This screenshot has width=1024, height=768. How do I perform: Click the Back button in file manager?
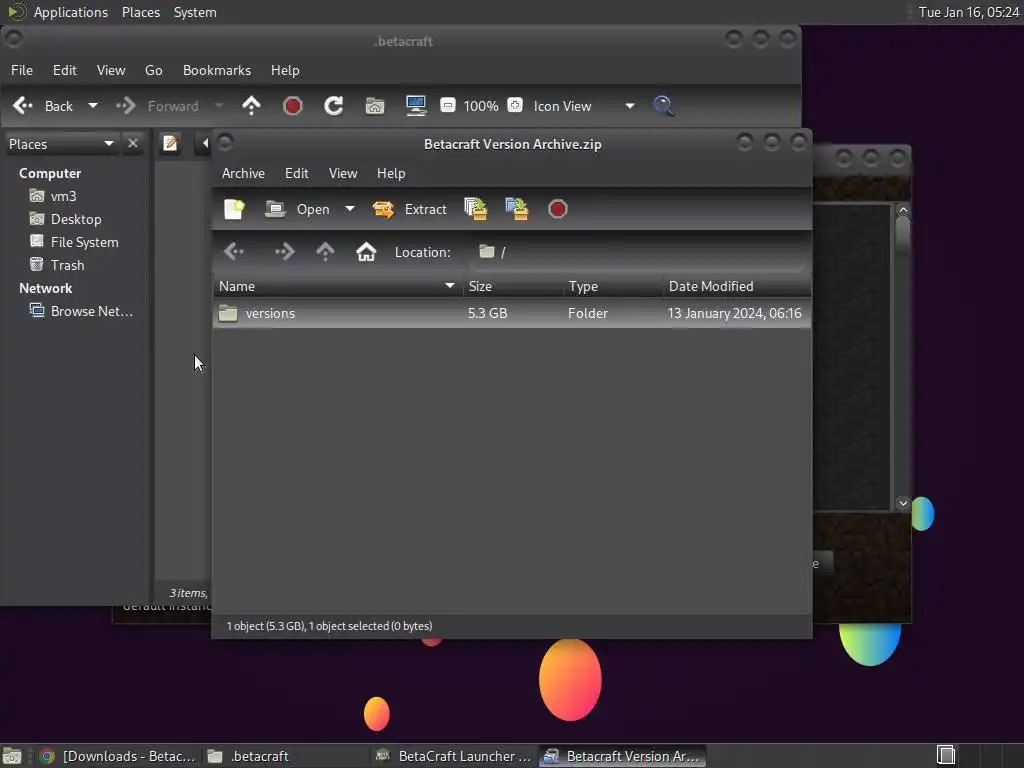(x=44, y=106)
